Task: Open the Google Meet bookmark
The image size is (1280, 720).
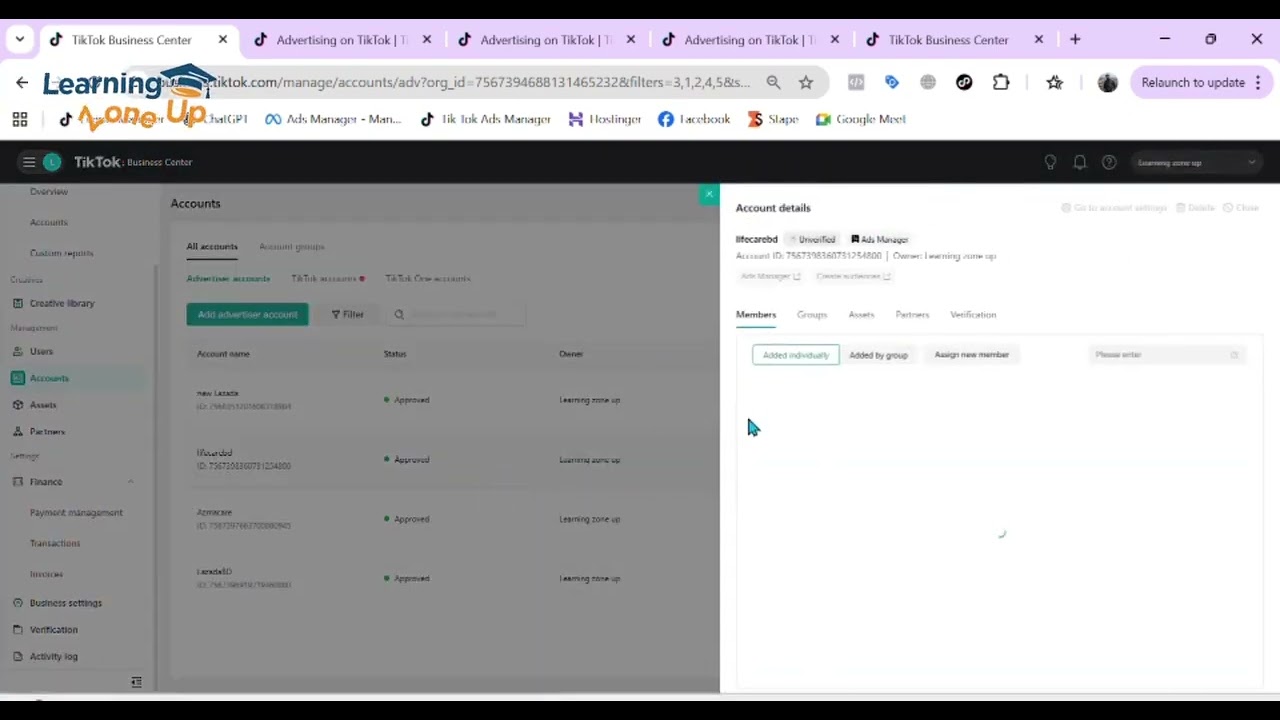Action: (860, 119)
